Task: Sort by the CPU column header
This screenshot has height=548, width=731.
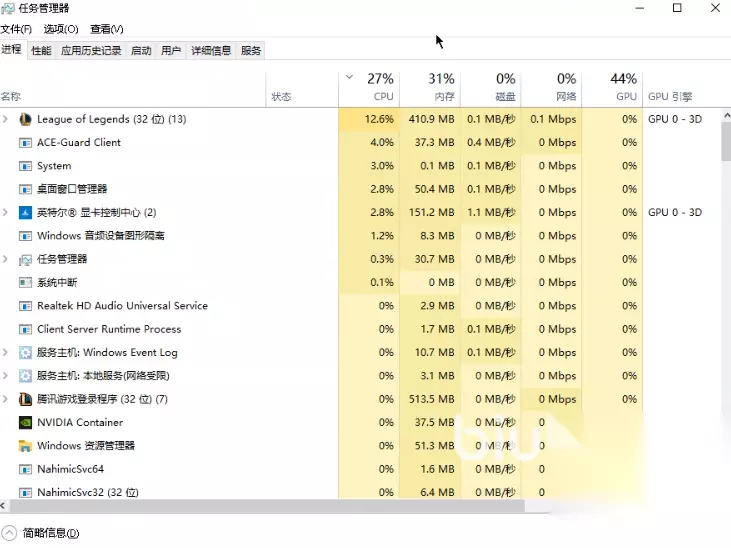Action: pyautogui.click(x=369, y=89)
